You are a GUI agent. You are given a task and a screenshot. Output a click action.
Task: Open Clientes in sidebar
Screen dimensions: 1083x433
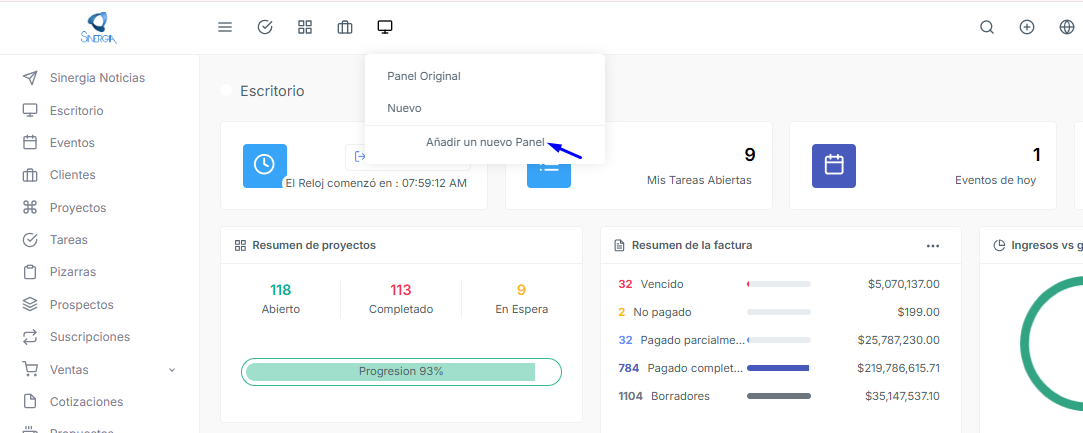pyautogui.click(x=73, y=175)
